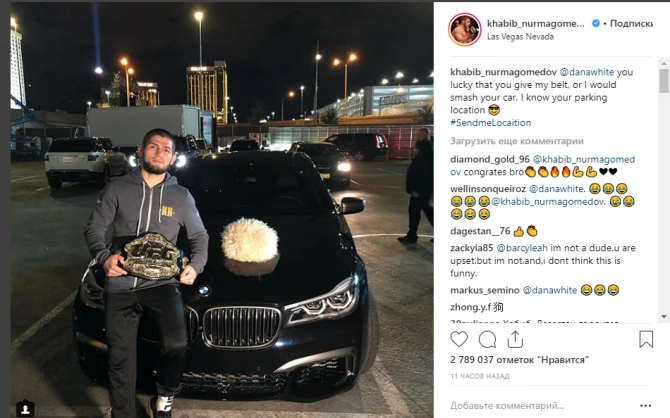
Task: Open diamond_gold_96 commenter profile
Action: [490, 159]
